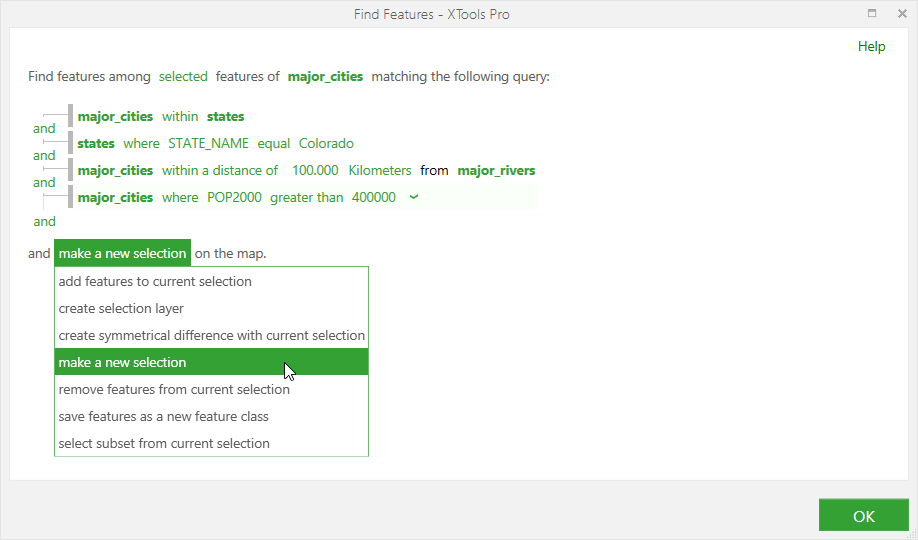Click major_cities layer in header sentence
The width and height of the screenshot is (918, 540).
tap(326, 77)
